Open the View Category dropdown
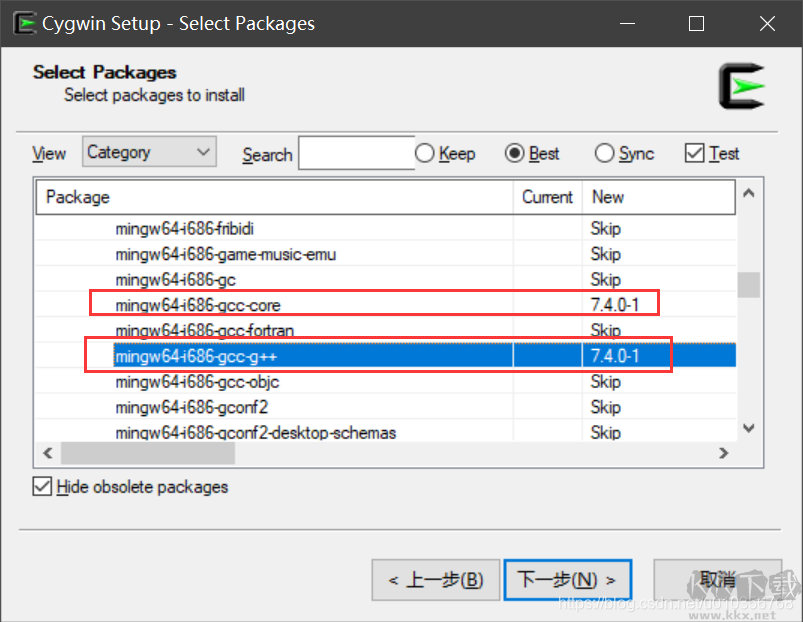The image size is (803, 622). 148,151
